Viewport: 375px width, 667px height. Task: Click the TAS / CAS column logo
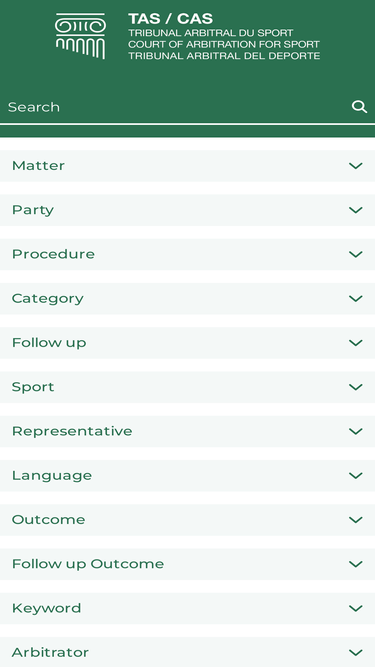80,36
